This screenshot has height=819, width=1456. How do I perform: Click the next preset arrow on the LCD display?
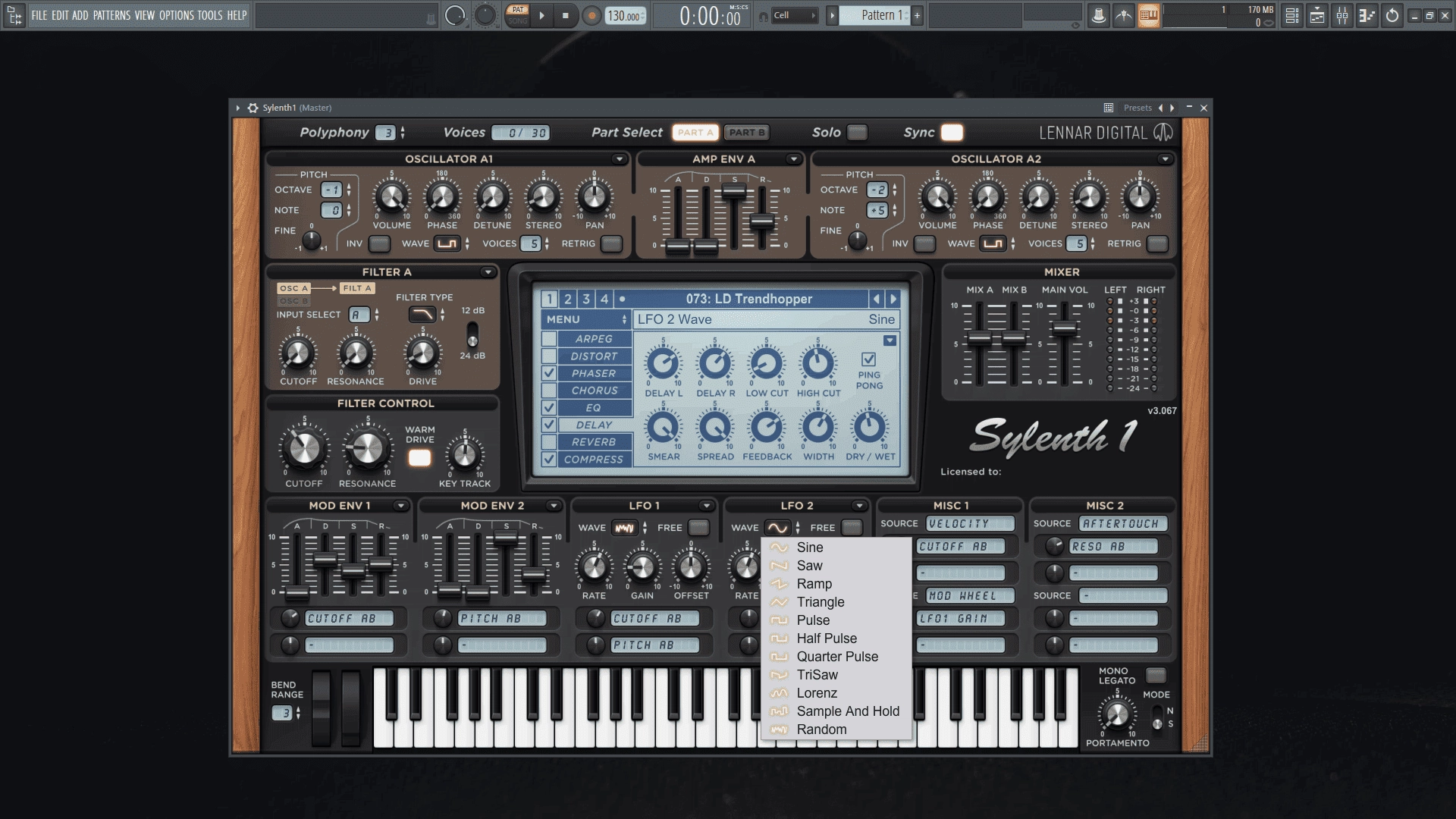893,299
